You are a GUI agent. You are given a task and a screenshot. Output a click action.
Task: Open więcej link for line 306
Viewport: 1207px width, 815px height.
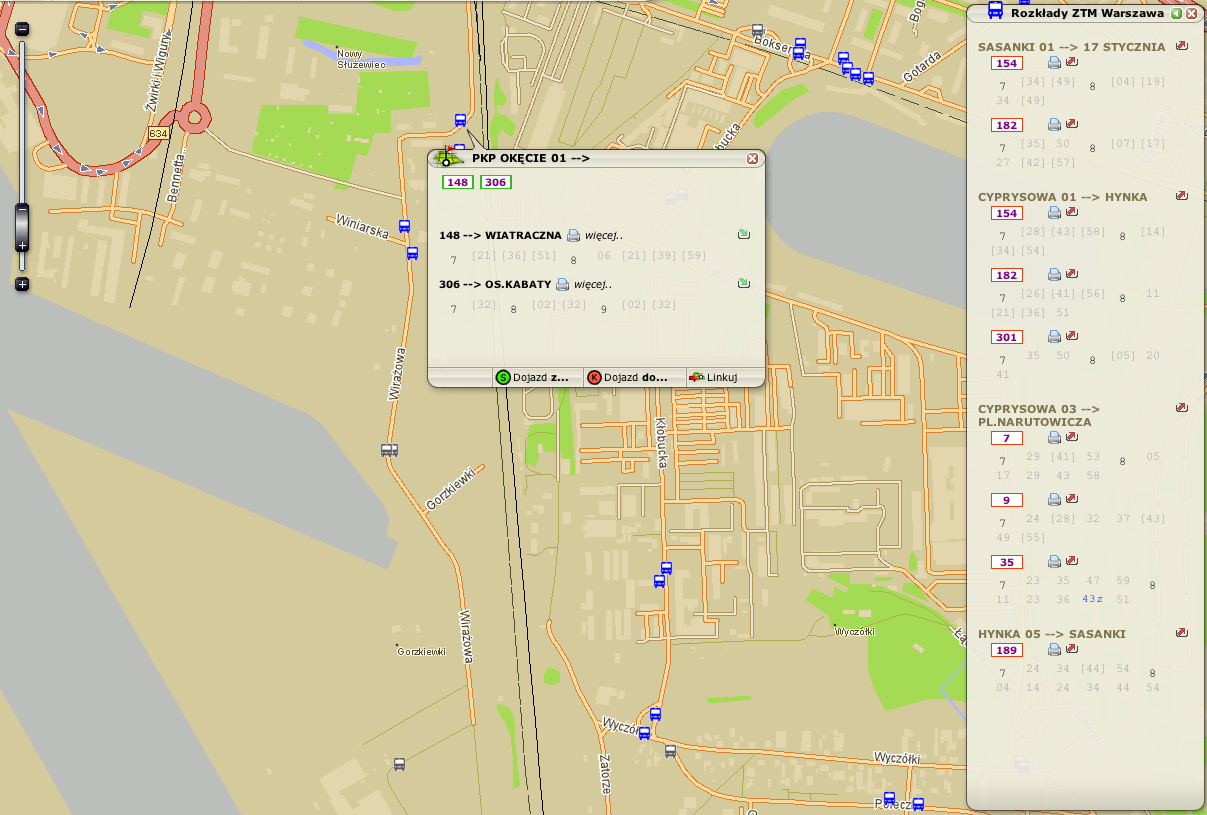(x=593, y=284)
